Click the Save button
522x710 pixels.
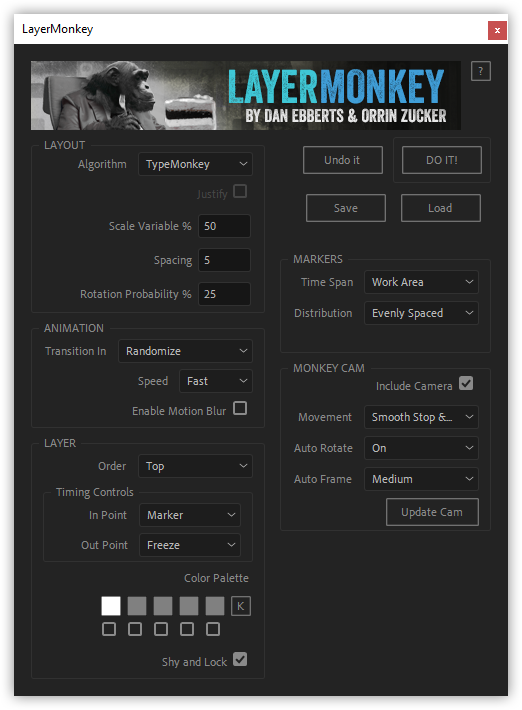pyautogui.click(x=346, y=208)
